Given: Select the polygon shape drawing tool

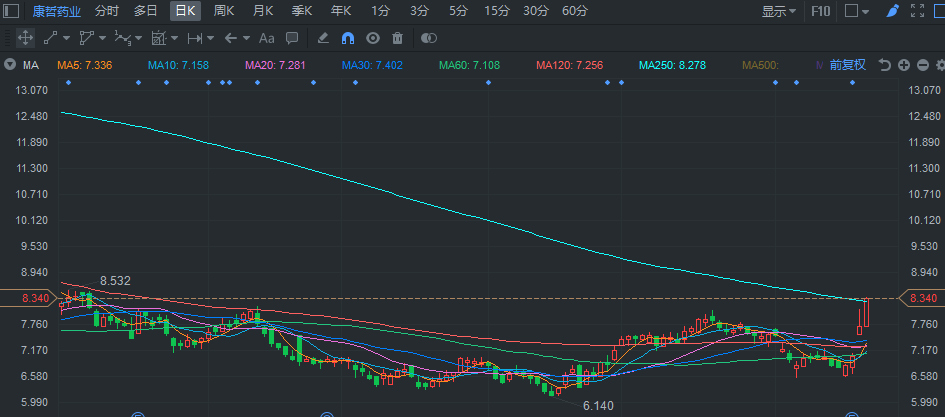Looking at the screenshot, I should point(86,38).
